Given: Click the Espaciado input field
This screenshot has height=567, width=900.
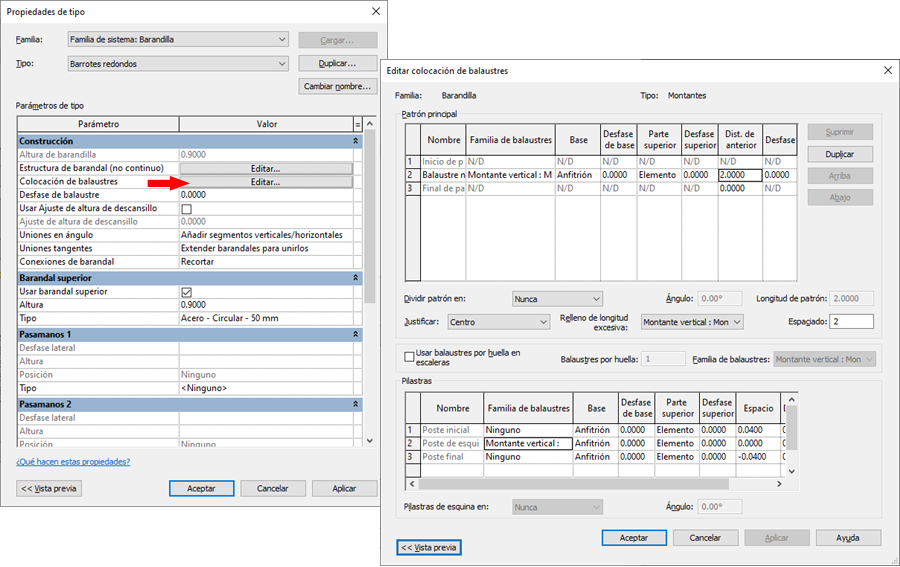Looking at the screenshot, I should pos(851,322).
